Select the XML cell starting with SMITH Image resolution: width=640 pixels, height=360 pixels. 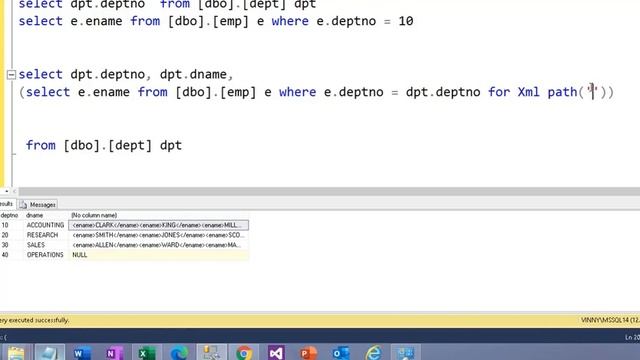158,235
